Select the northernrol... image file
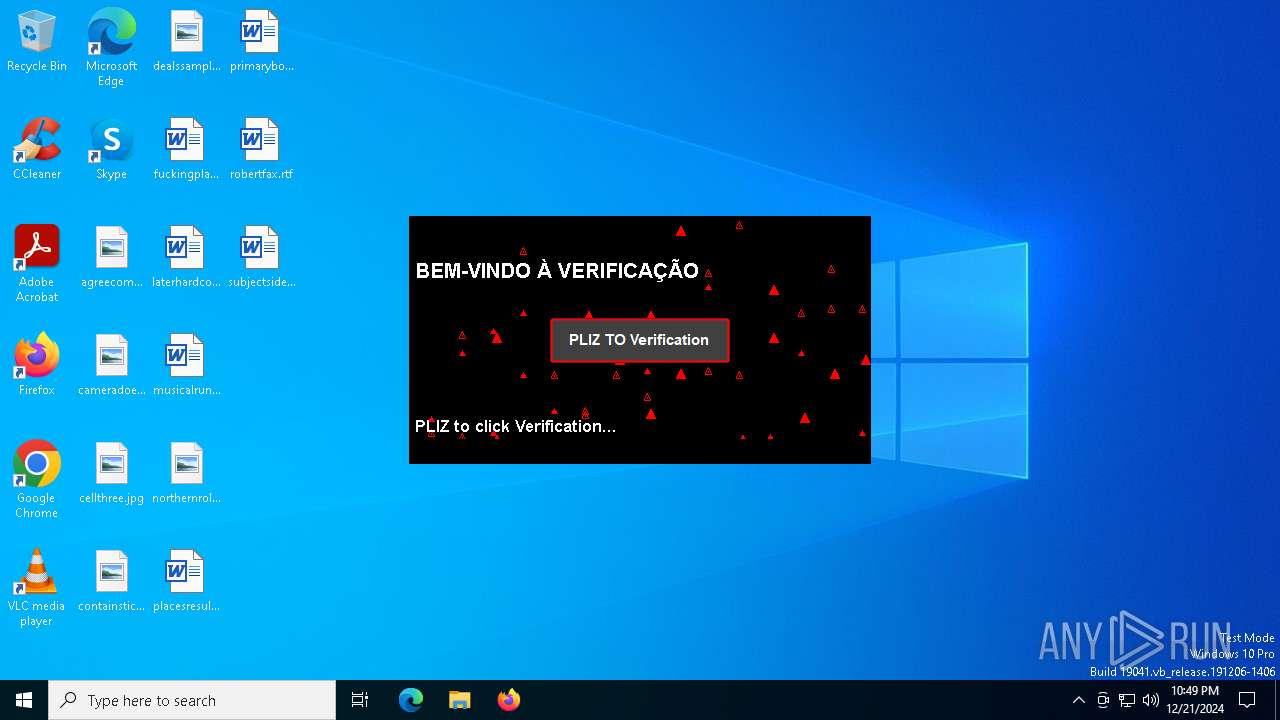Viewport: 1280px width, 720px height. click(186, 474)
